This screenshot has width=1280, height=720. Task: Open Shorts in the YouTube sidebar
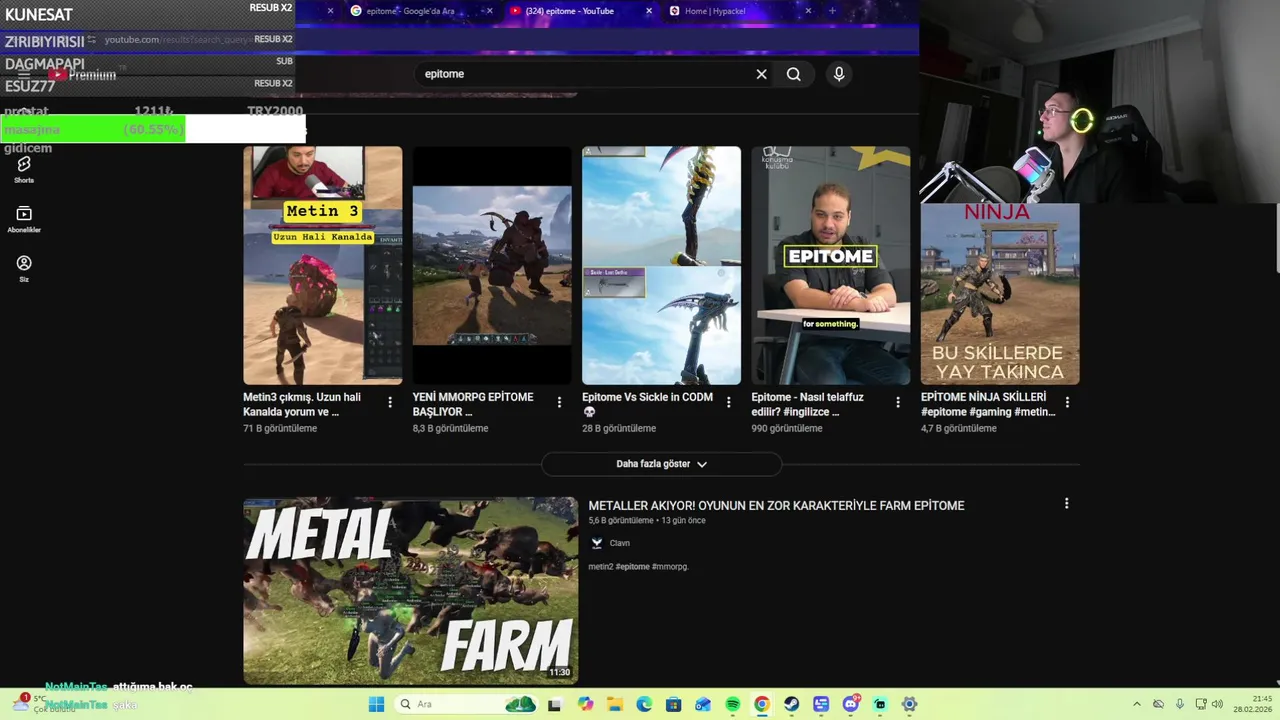tap(24, 169)
